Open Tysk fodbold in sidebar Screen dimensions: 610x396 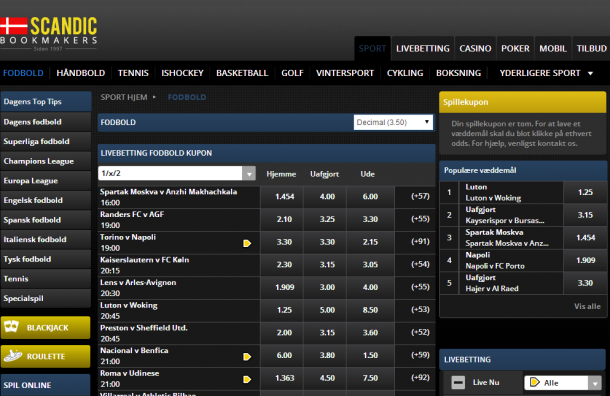[x=46, y=259]
